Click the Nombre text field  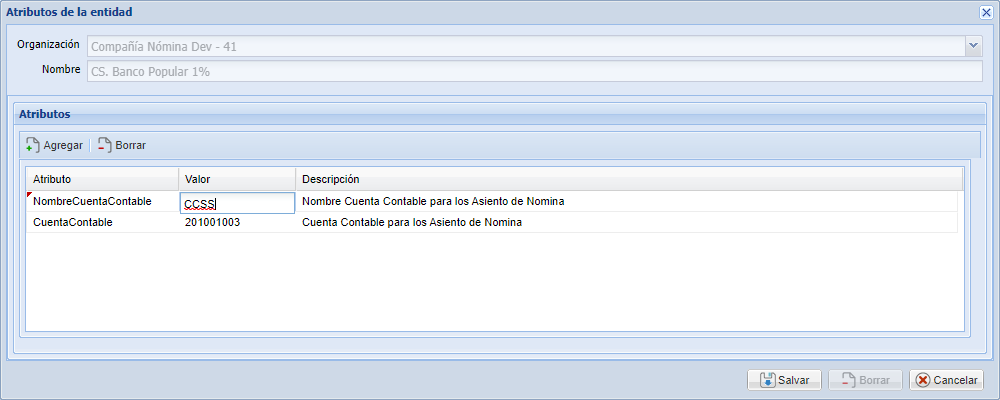(x=534, y=72)
